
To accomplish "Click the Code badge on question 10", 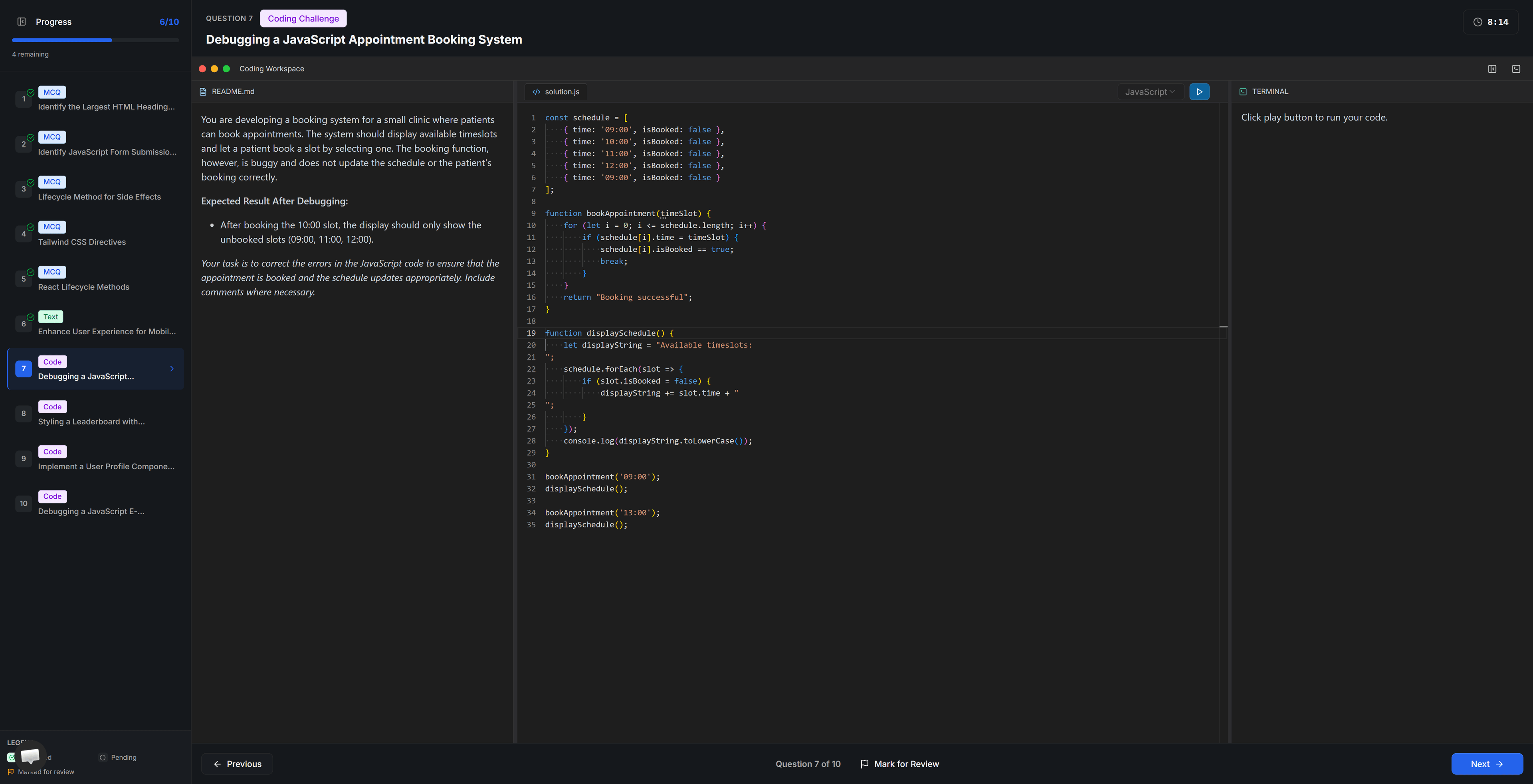I will 52,497.
